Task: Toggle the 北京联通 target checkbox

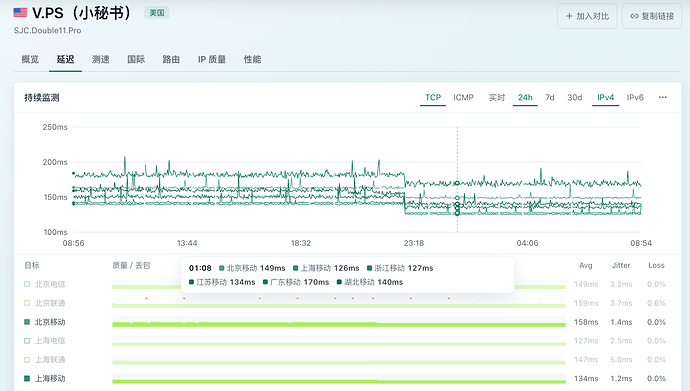Action: (27, 303)
